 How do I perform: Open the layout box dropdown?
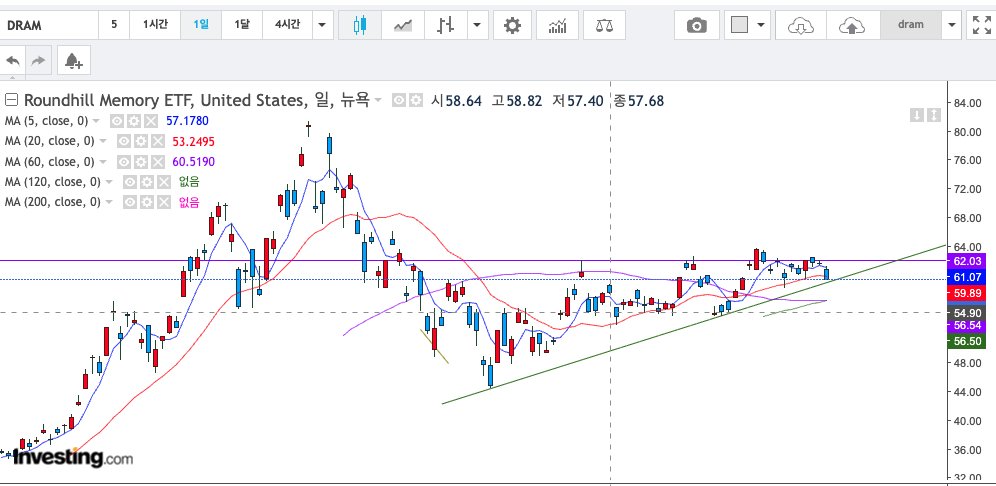click(749, 25)
